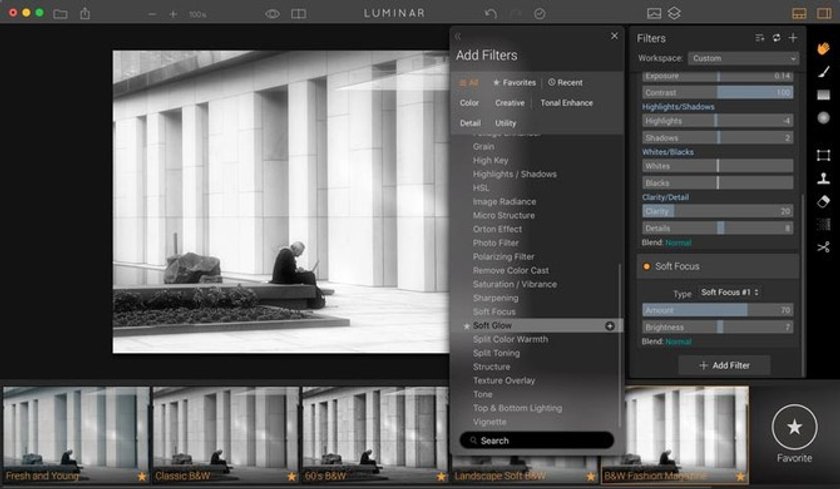Click the undo arrow icon
The height and width of the screenshot is (489, 840).
point(490,13)
